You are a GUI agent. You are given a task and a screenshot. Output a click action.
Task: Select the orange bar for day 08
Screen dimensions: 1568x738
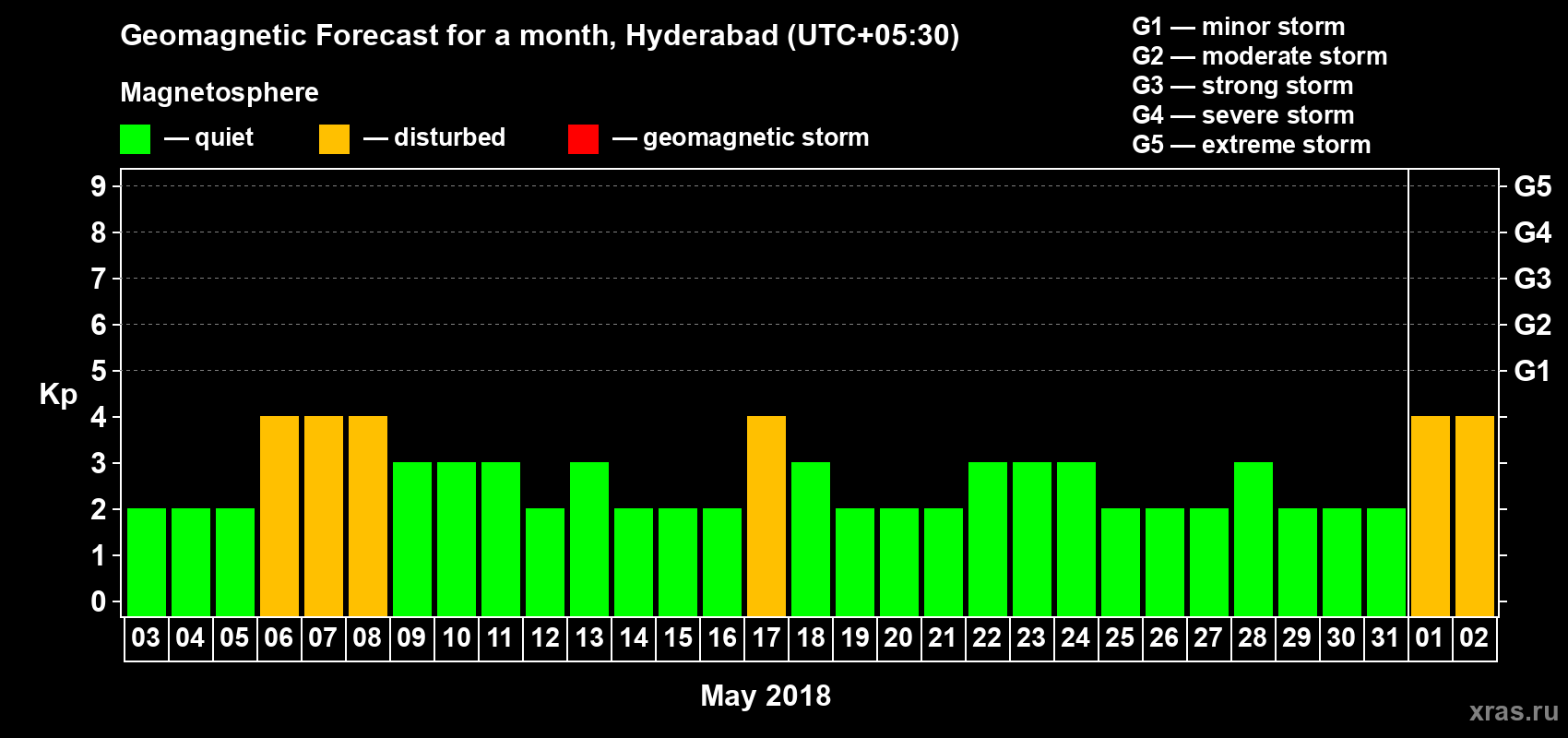point(368,516)
